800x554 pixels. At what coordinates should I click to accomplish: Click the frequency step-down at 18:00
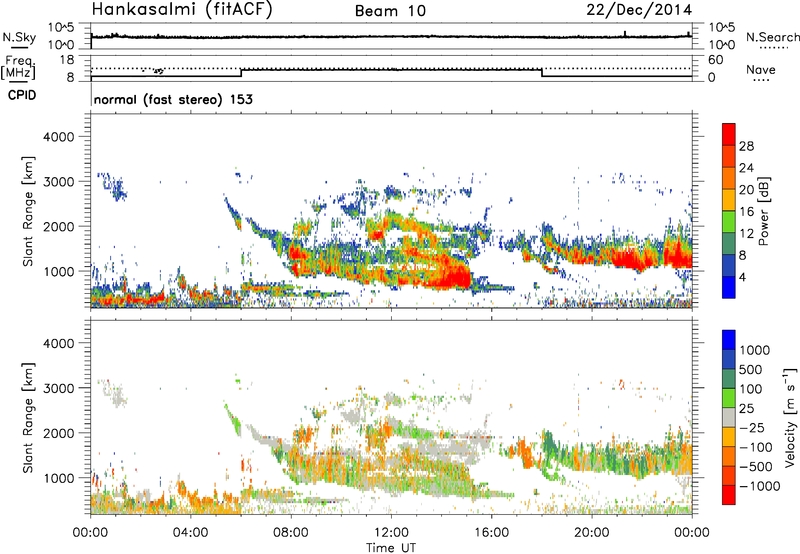pyautogui.click(x=542, y=73)
